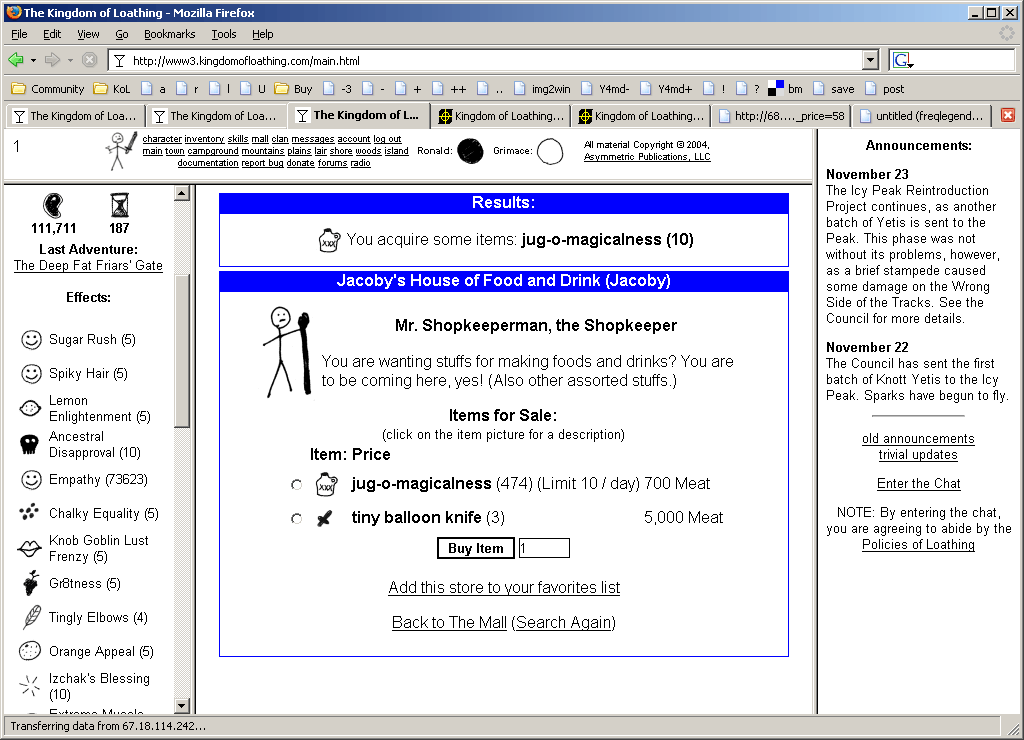Click the log out link
Screen dimensions: 1024x740
[387, 139]
